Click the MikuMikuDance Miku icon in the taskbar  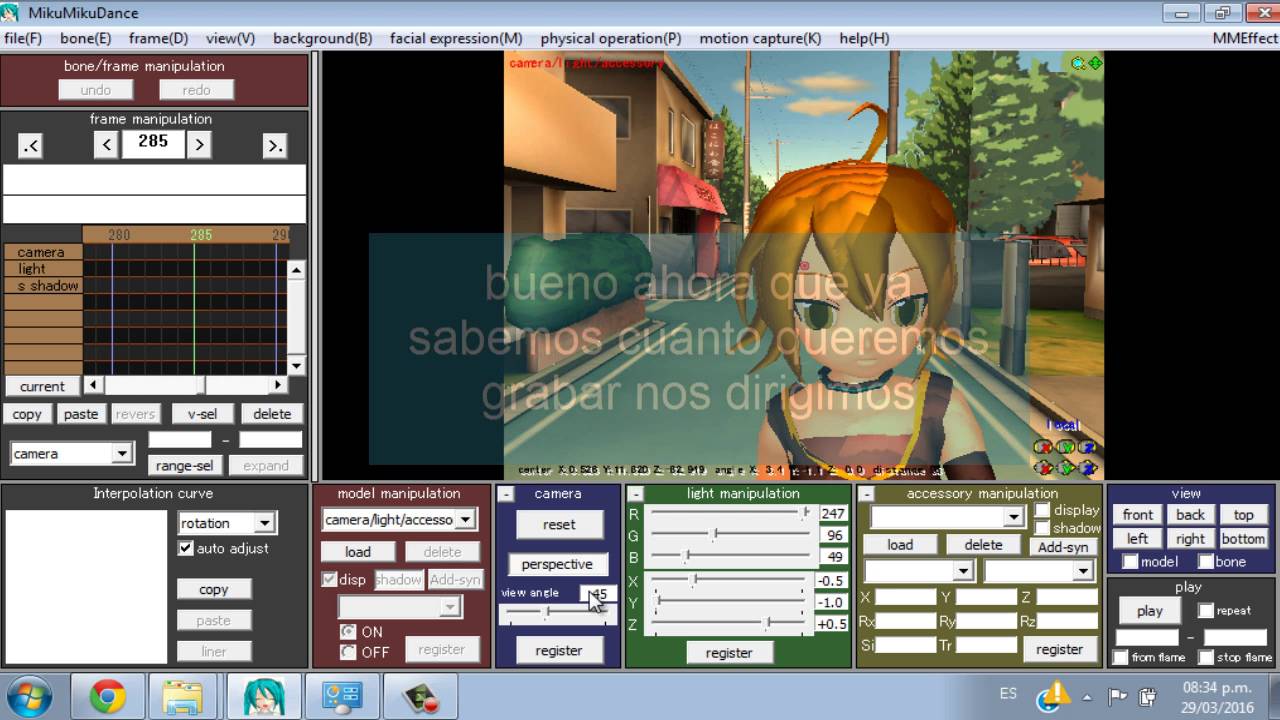pyautogui.click(x=265, y=696)
